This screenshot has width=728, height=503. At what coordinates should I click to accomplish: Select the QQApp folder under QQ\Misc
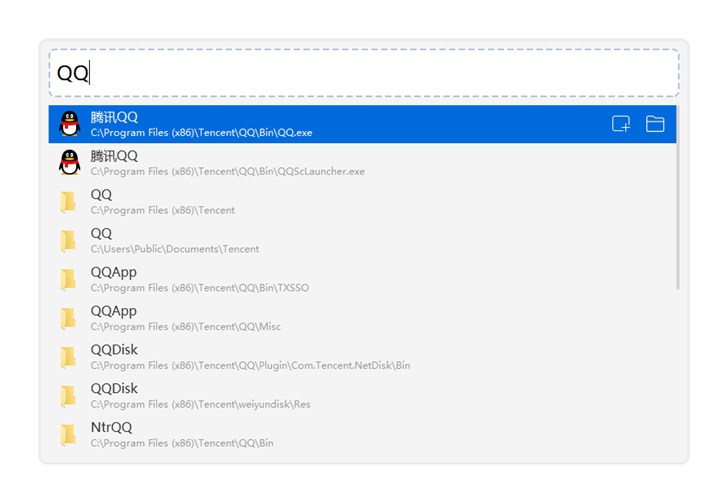(362, 318)
